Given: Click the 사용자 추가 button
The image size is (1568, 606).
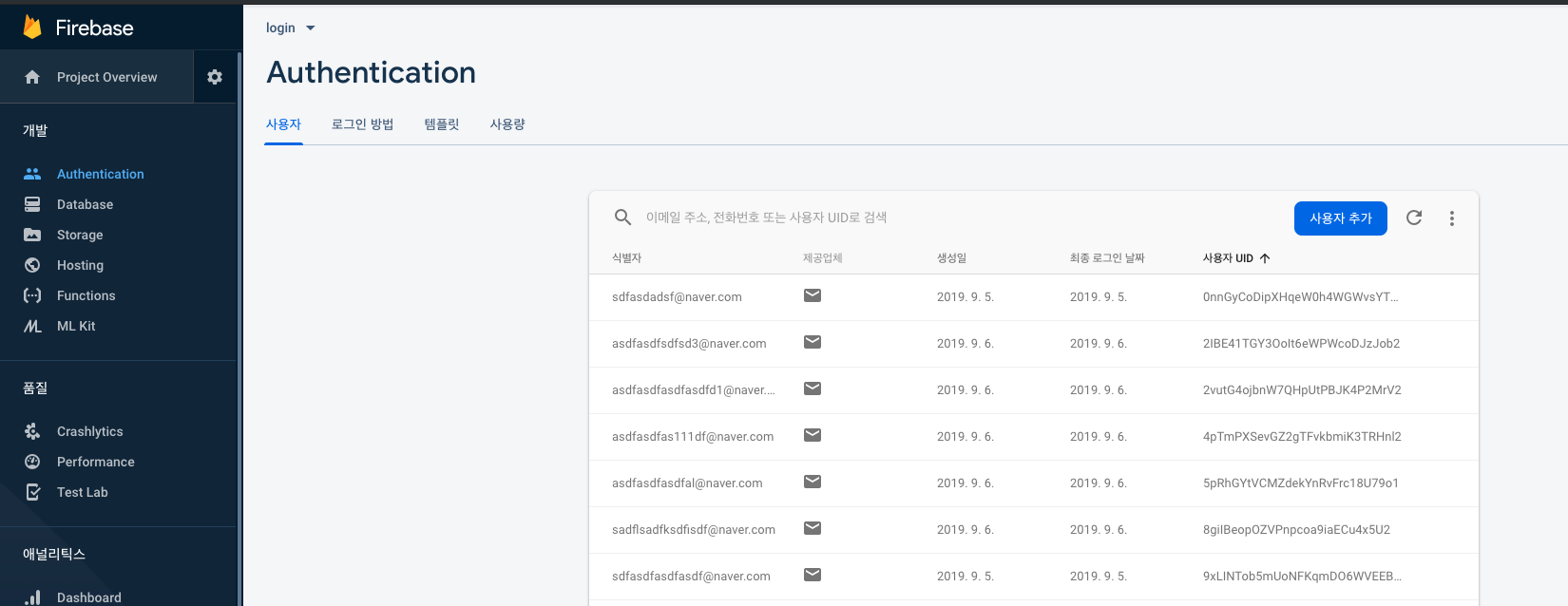Looking at the screenshot, I should point(1341,218).
